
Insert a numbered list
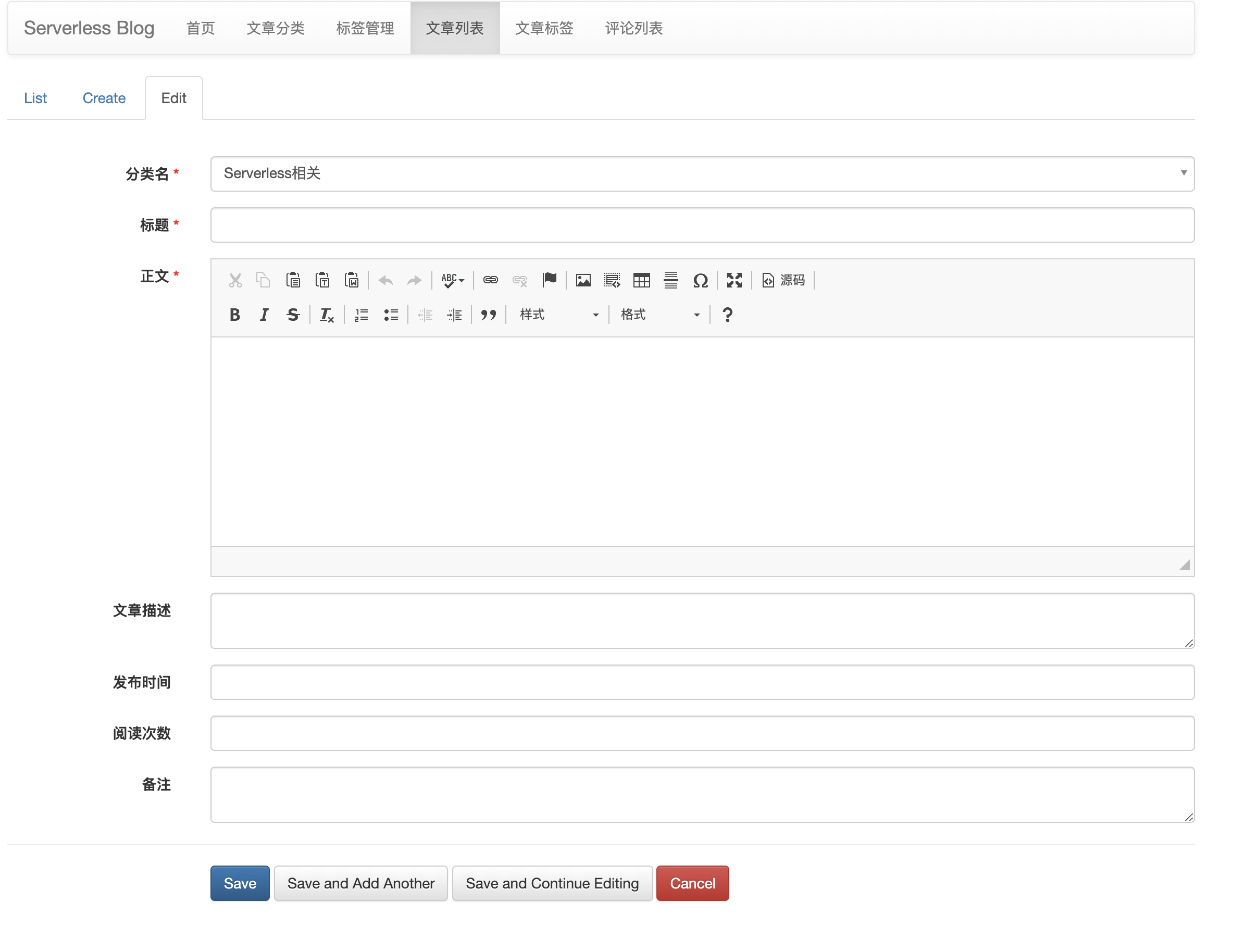click(362, 315)
